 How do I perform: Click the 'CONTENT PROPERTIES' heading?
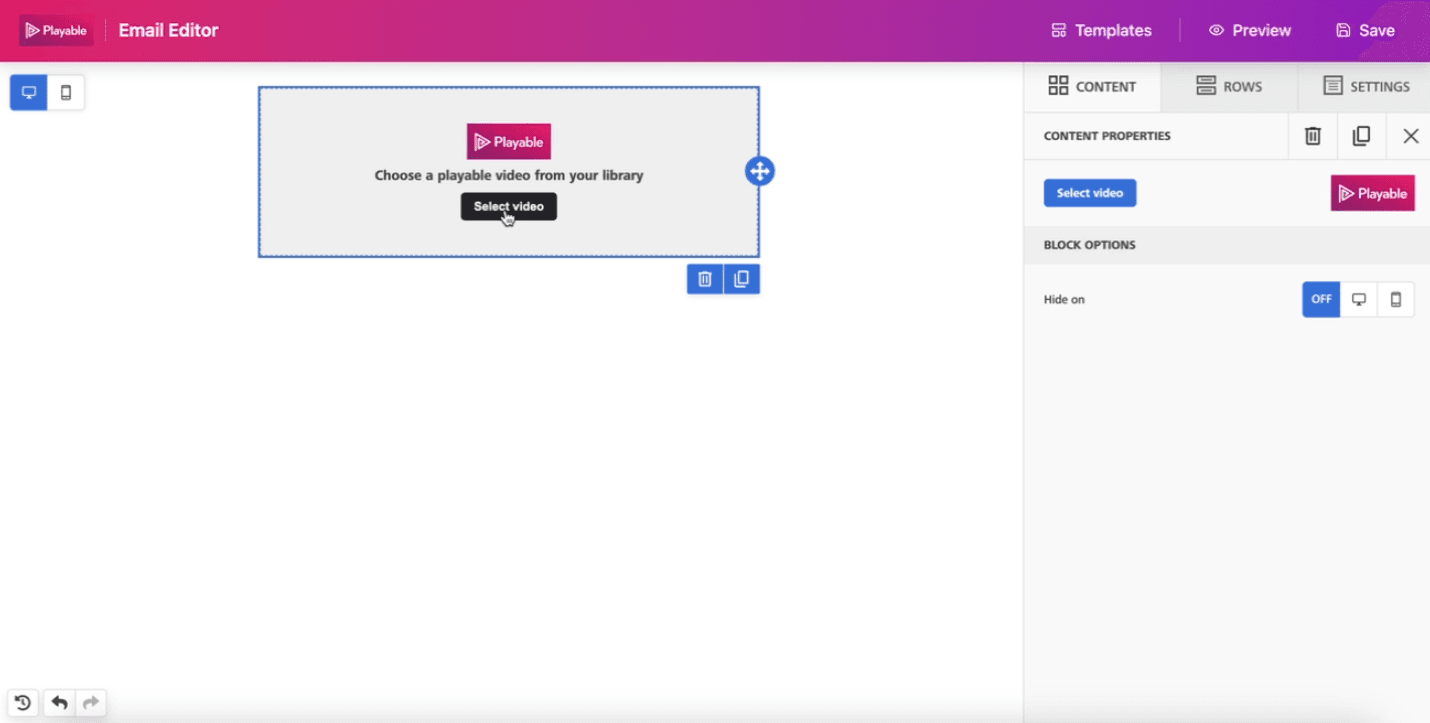coord(1107,136)
